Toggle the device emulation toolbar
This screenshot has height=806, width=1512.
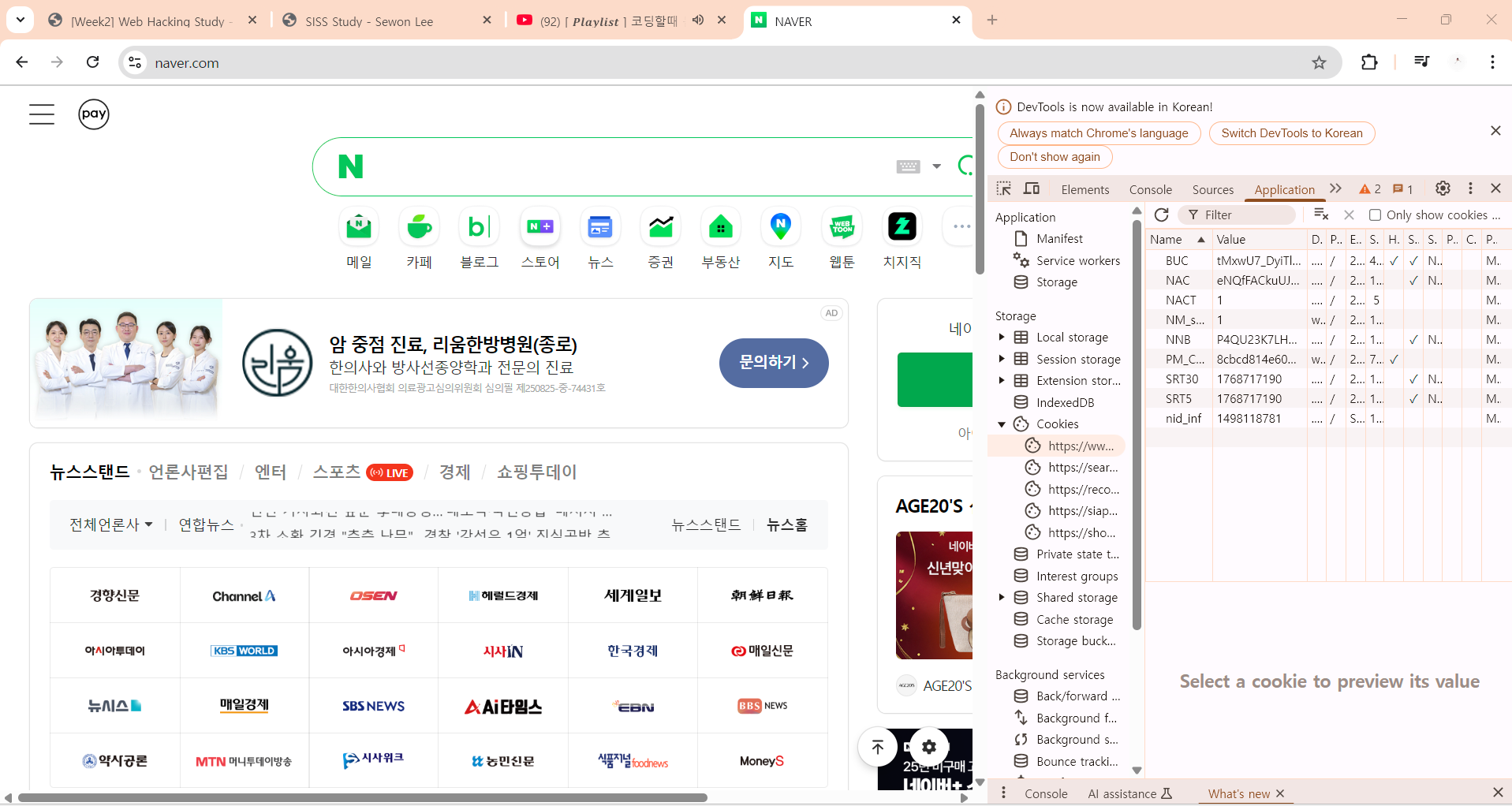tap(1032, 188)
